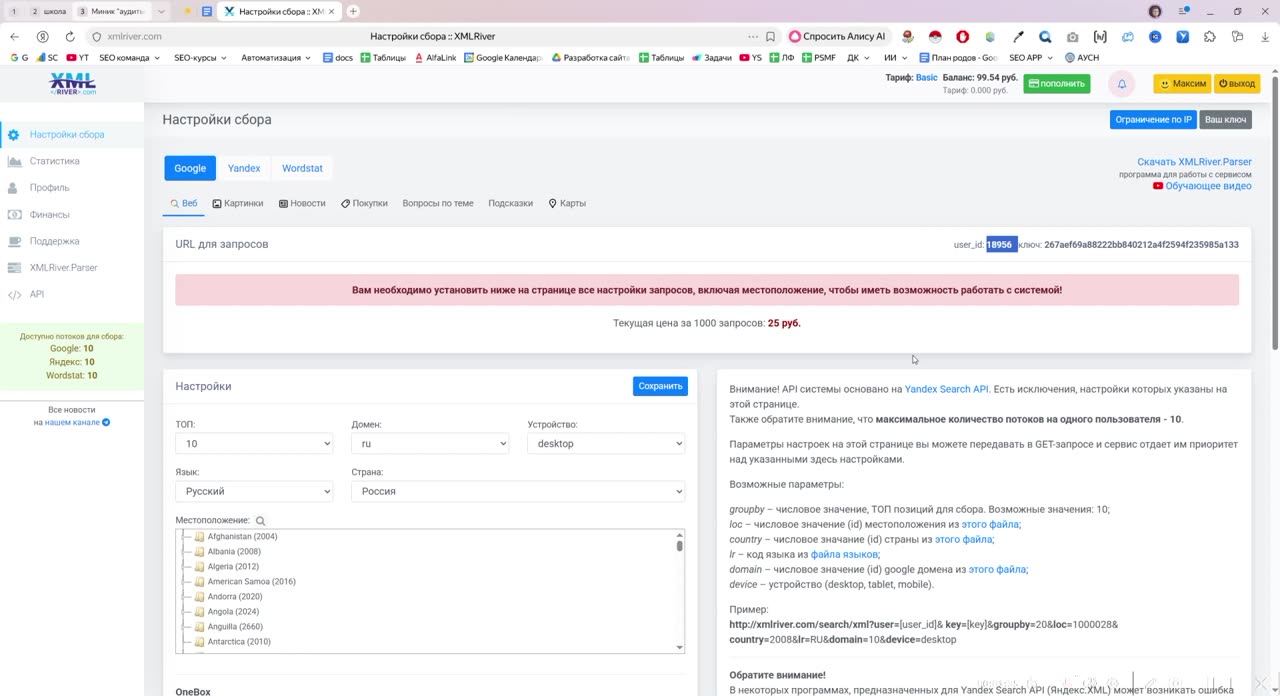
Task: Open the browser downloads arrow icon
Action: click(x=1265, y=37)
